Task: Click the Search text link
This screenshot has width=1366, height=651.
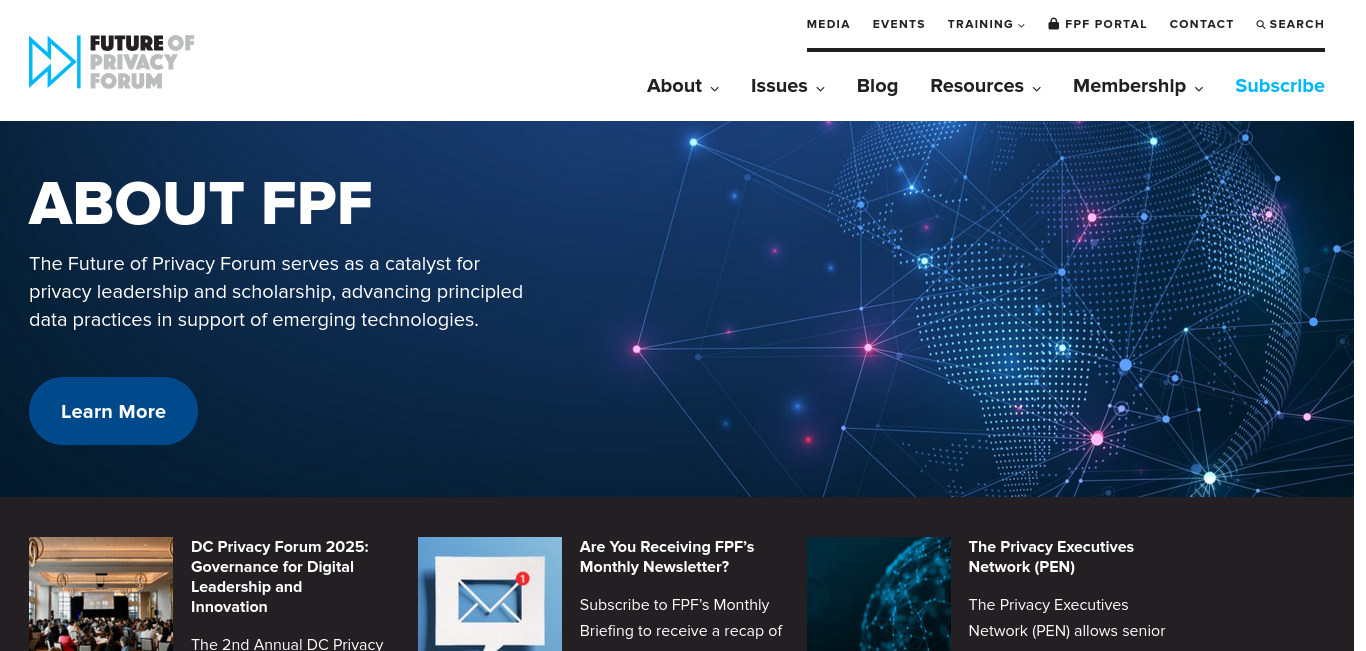Action: point(1297,24)
